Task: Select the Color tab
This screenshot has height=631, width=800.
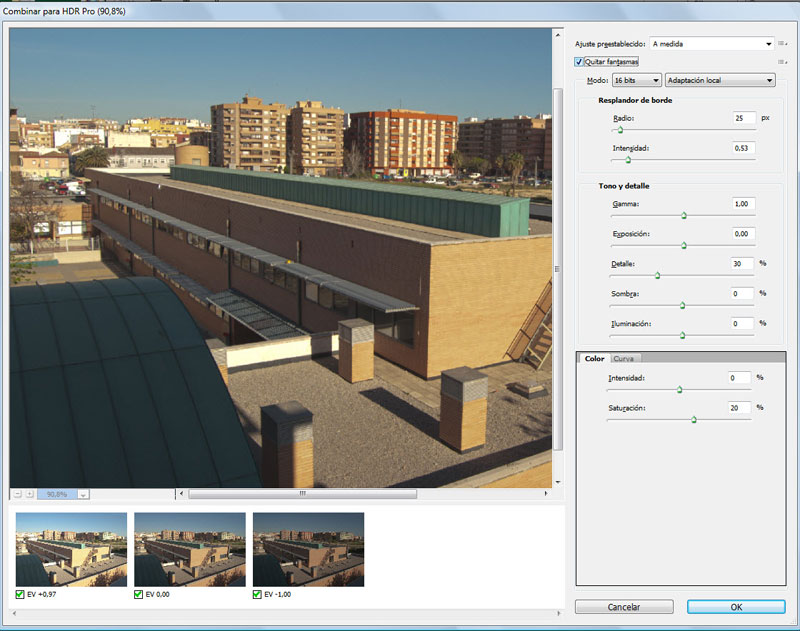Action: pos(594,358)
